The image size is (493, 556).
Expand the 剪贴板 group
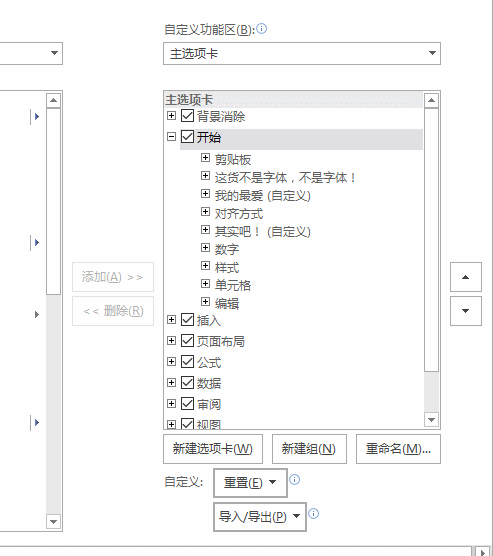[x=205, y=157]
